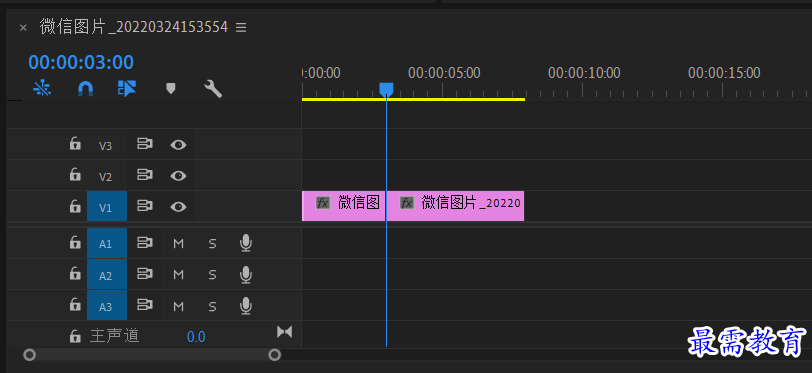
Task: Enable voice-over record on A1
Action: 246,243
